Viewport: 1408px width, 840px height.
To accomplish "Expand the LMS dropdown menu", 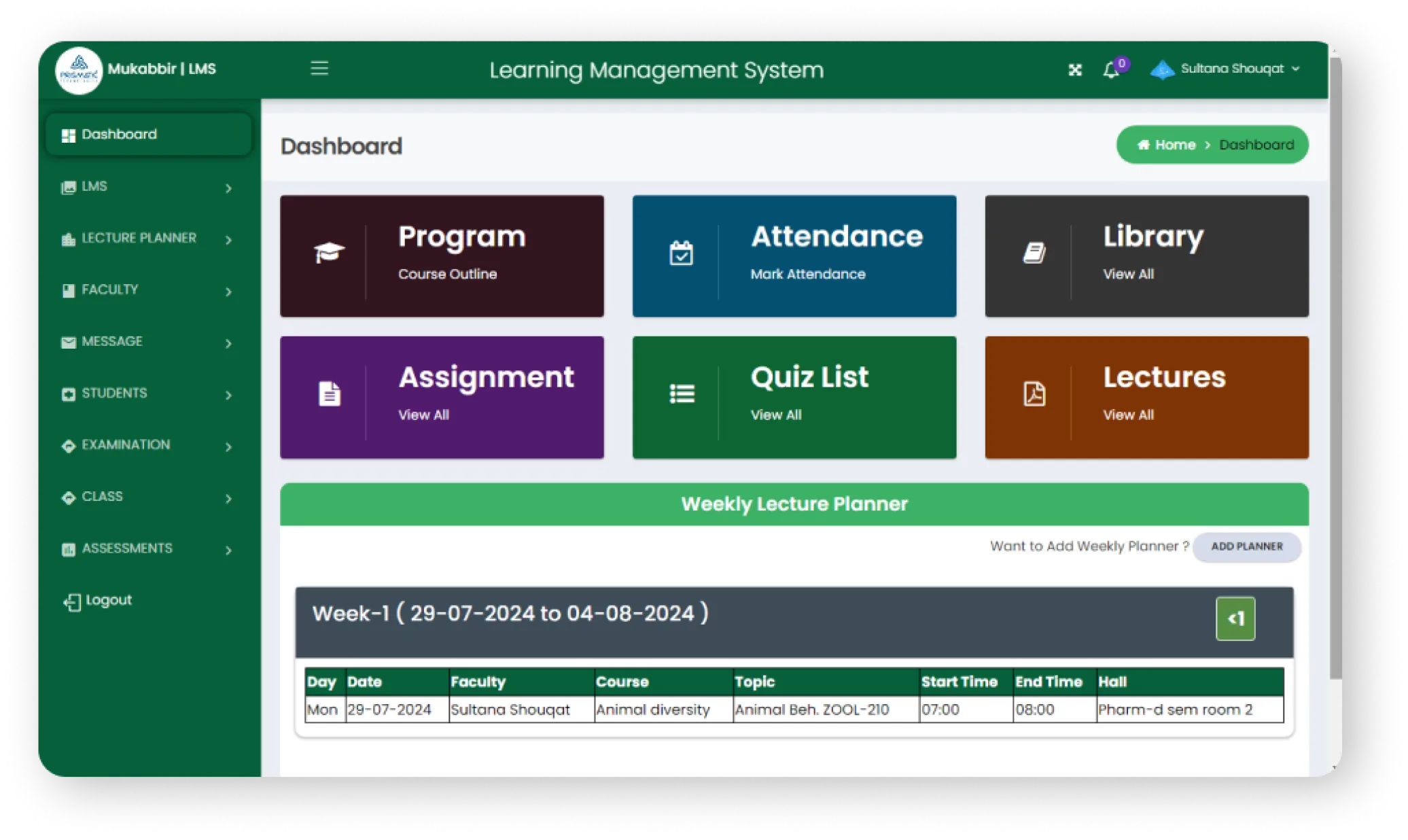I will click(148, 186).
